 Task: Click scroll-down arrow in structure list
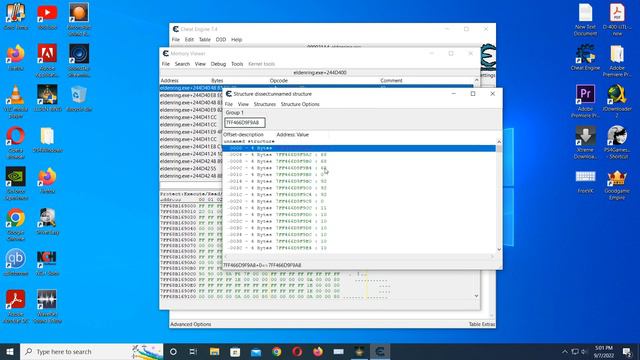pos(499,249)
